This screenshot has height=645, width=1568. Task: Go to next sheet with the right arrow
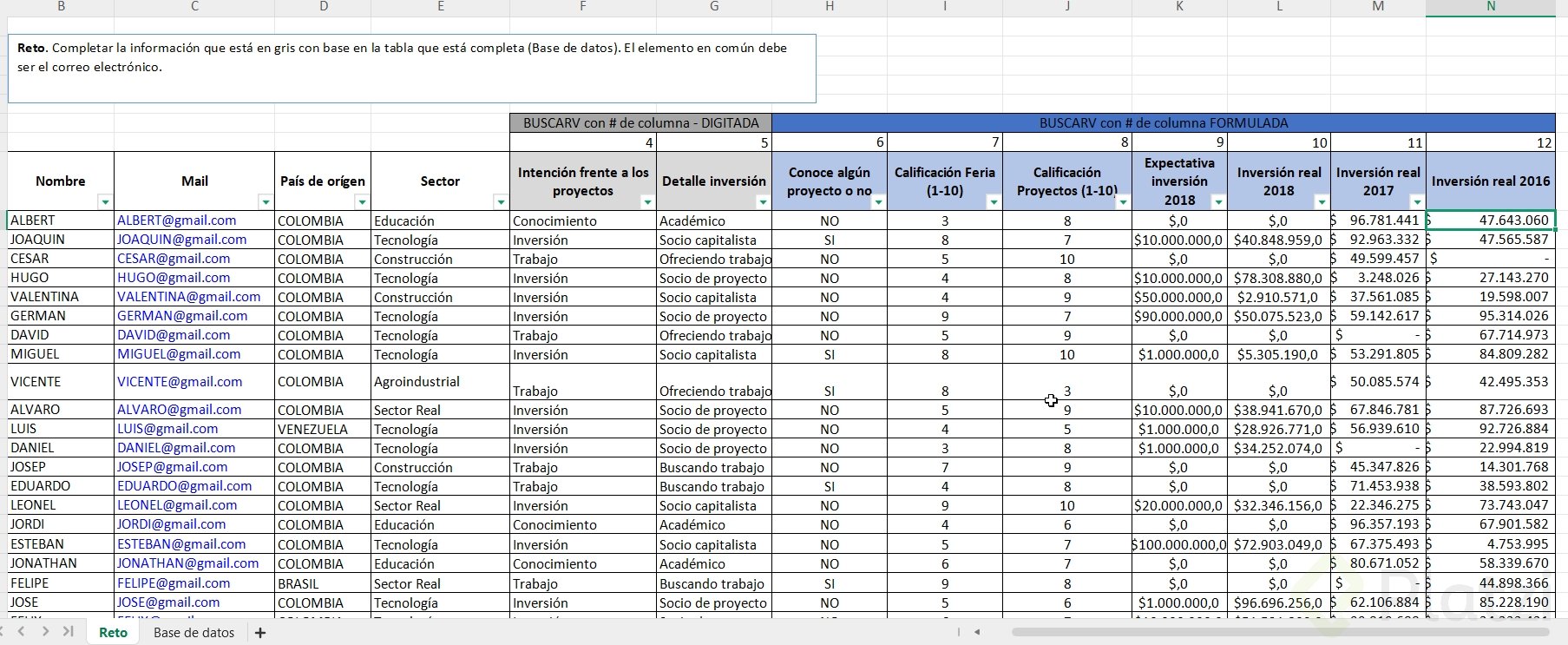[x=45, y=631]
